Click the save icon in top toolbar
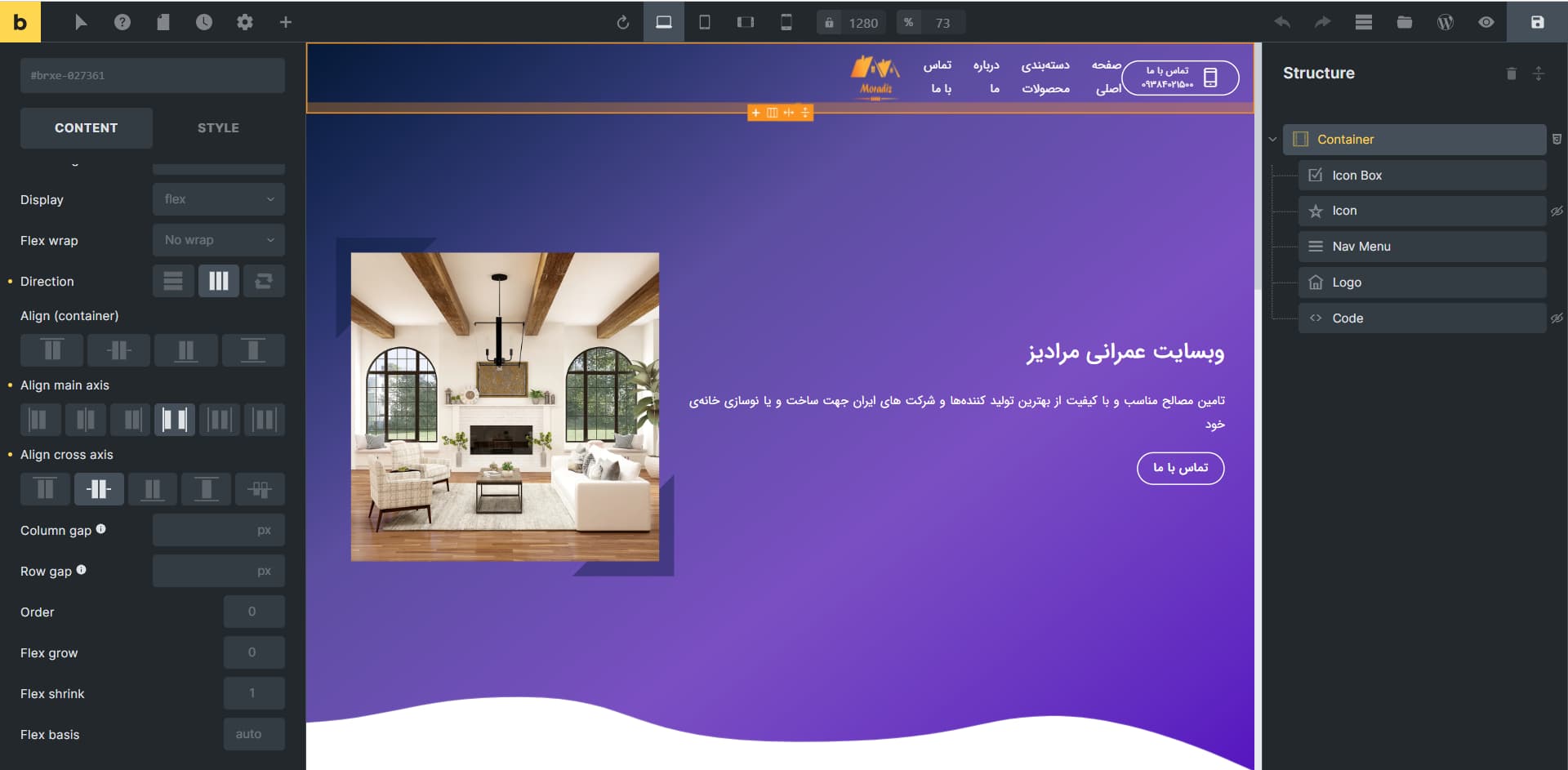The width and height of the screenshot is (1568, 770). tap(1537, 22)
